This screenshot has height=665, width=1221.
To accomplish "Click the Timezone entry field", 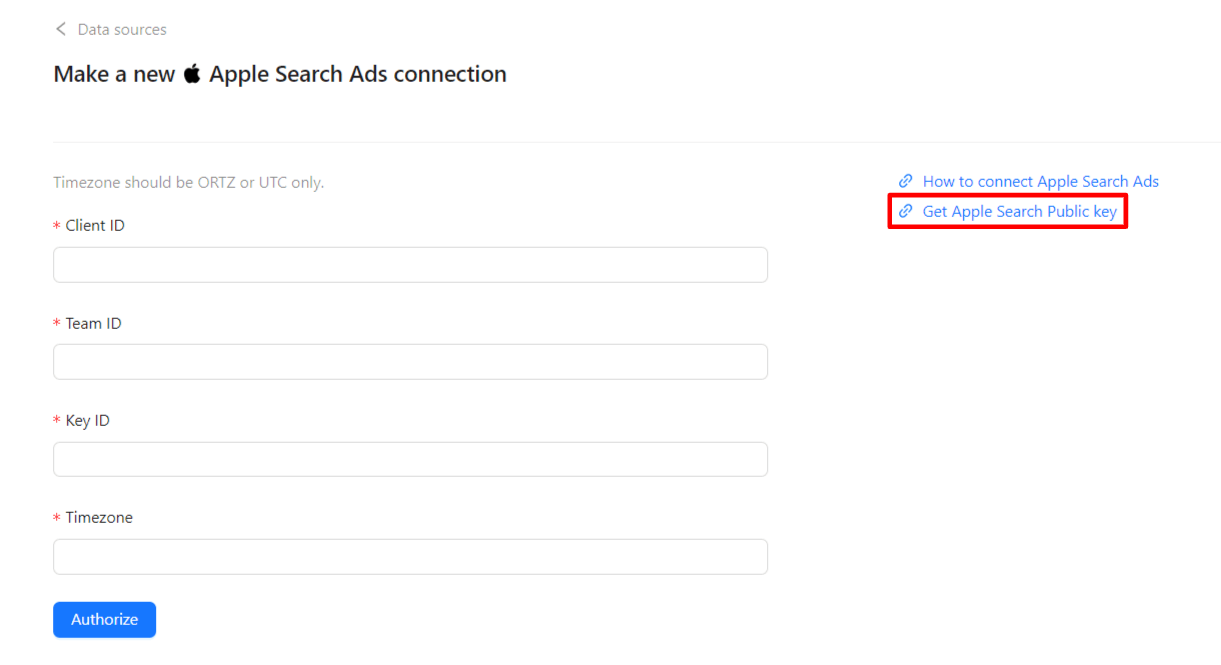I will (x=410, y=556).
